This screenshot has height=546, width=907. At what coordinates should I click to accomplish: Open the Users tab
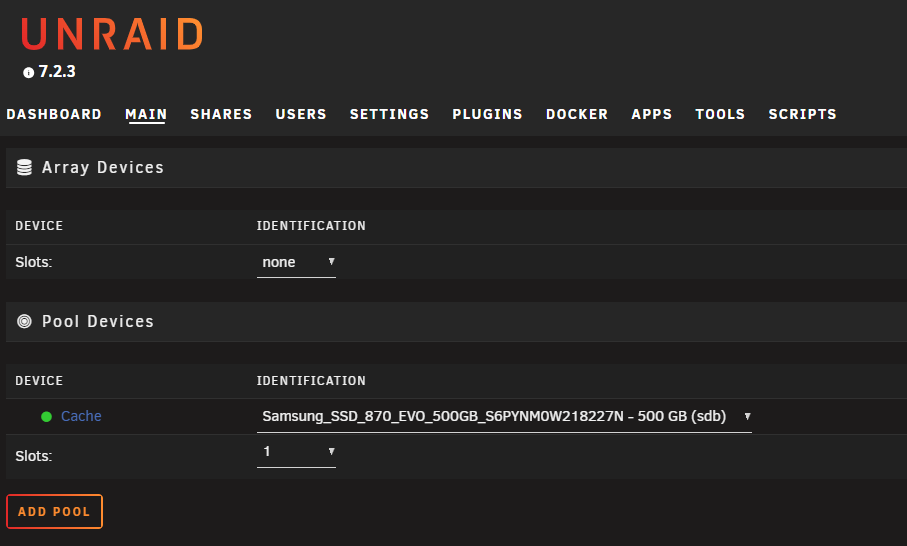(x=301, y=114)
